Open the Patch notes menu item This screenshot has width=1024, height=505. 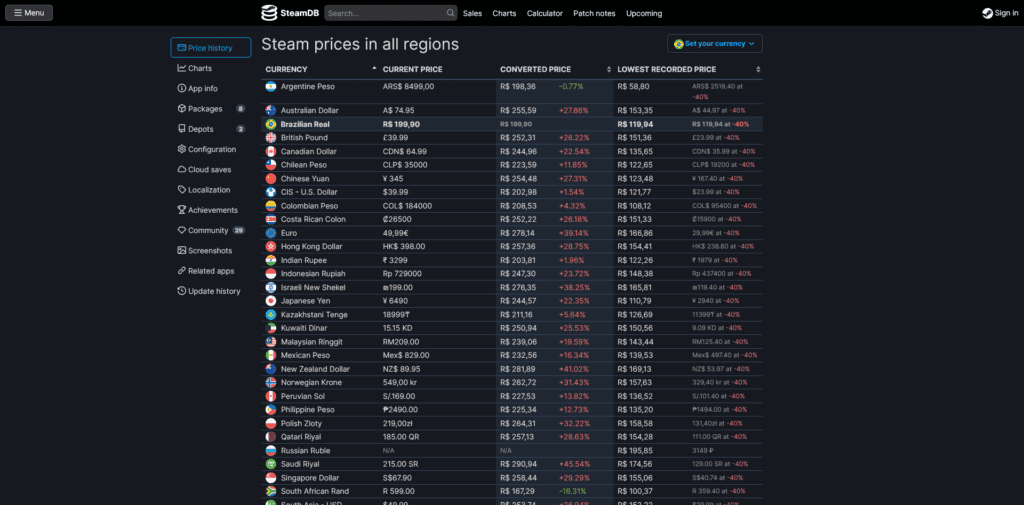[594, 13]
